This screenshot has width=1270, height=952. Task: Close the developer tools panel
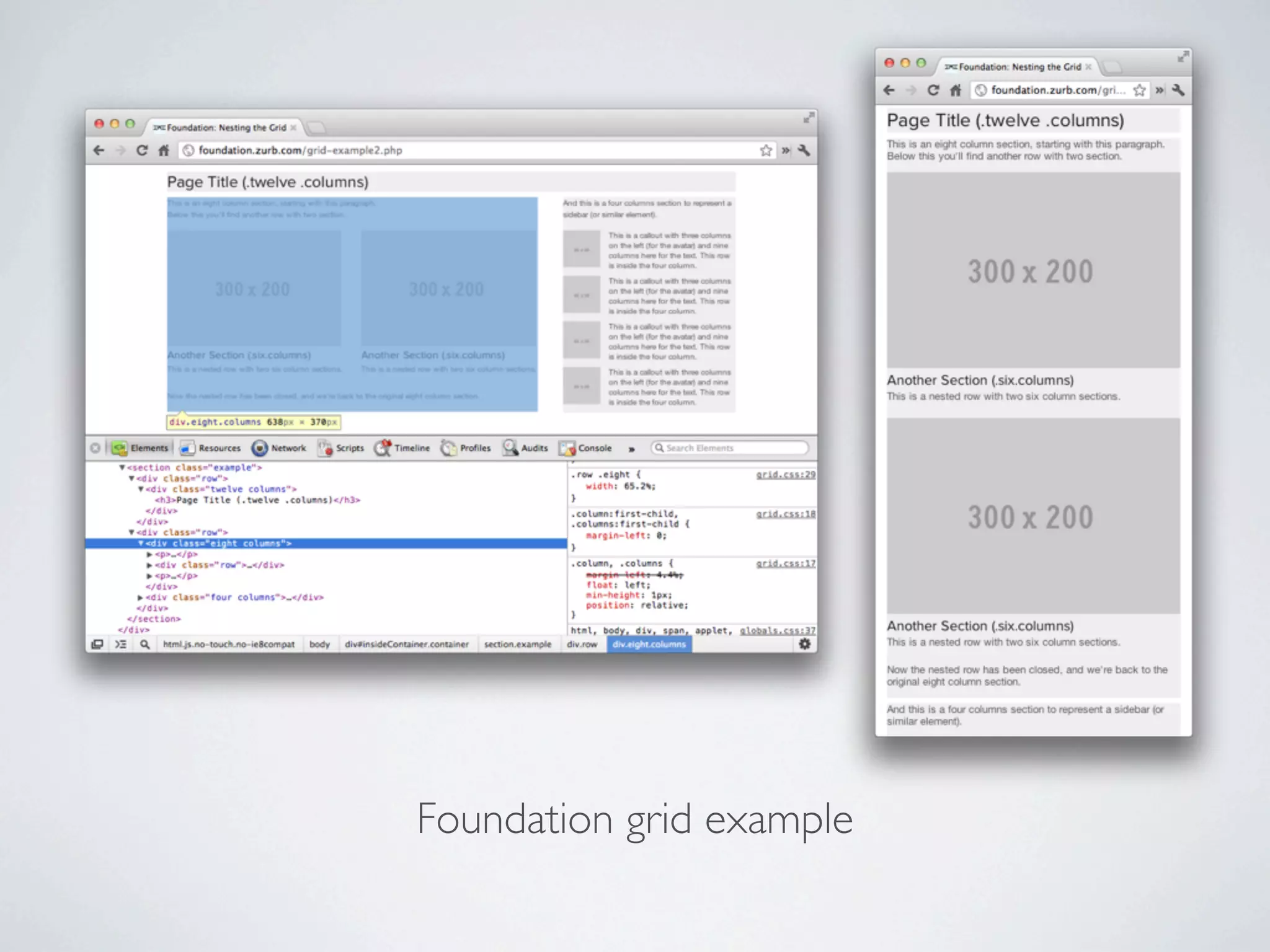[95, 448]
